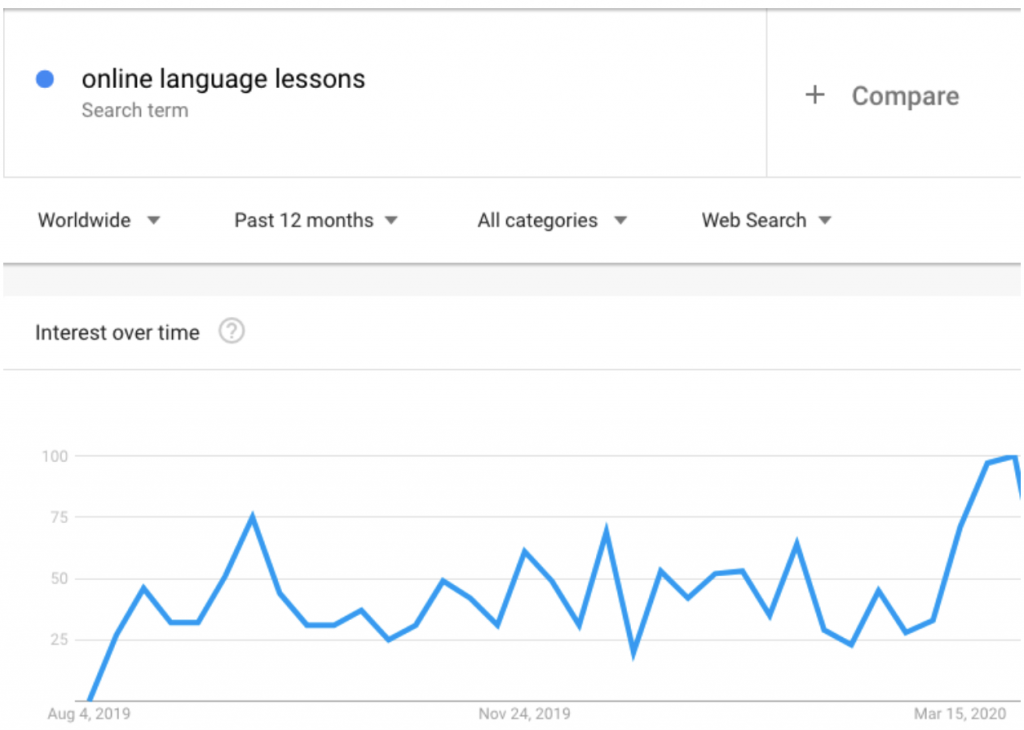Click the Mar 15, 2020 axis label

point(959,714)
